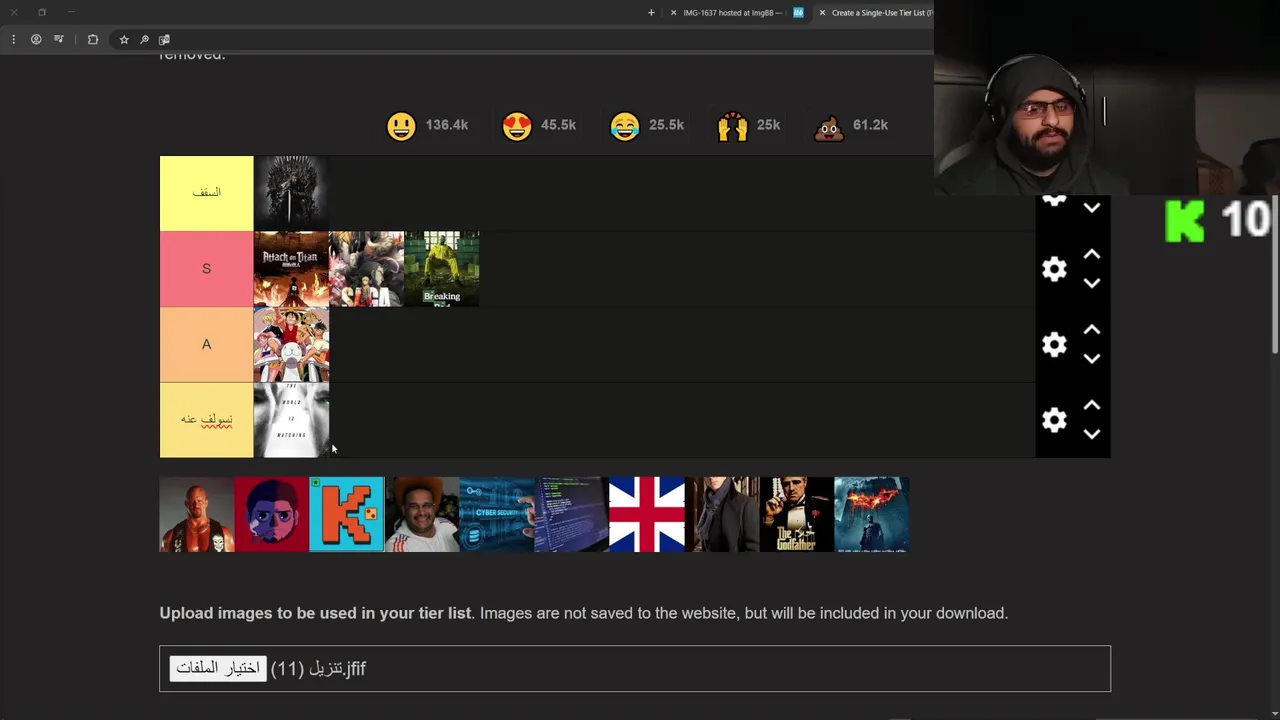This screenshot has height=720, width=1280.
Task: Click the orange A tier label
Action: tap(207, 344)
